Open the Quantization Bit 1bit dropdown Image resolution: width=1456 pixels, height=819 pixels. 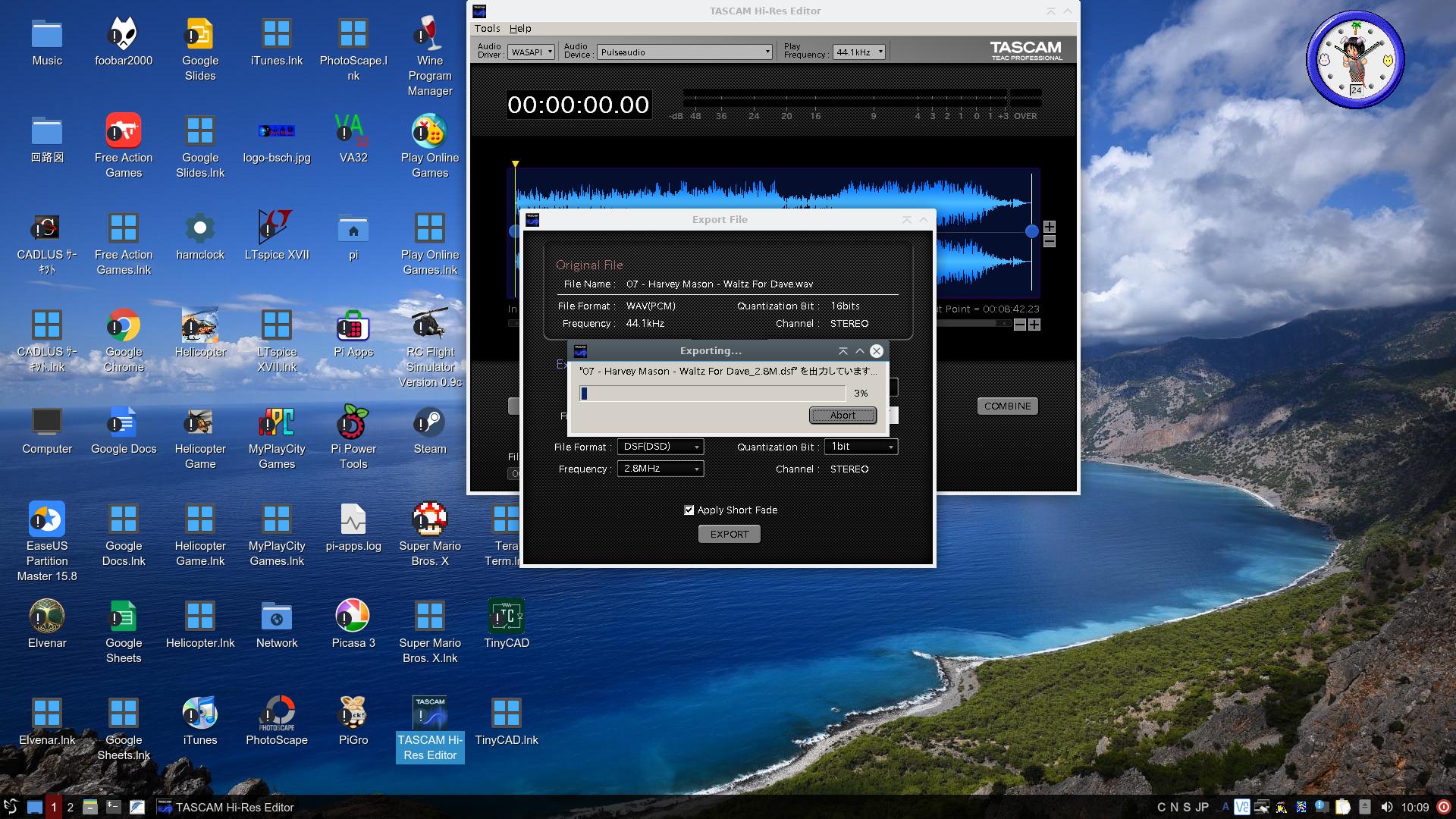[x=861, y=447]
